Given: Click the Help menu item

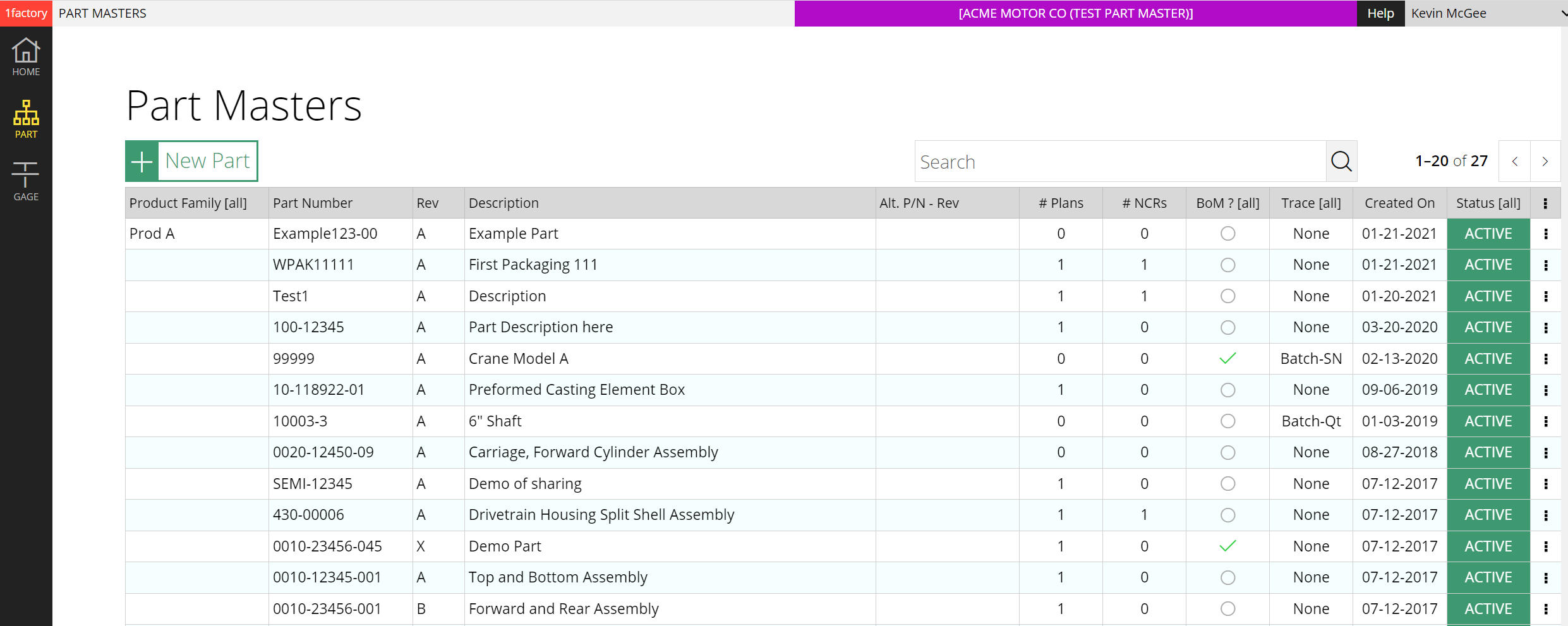Looking at the screenshot, I should (1380, 13).
